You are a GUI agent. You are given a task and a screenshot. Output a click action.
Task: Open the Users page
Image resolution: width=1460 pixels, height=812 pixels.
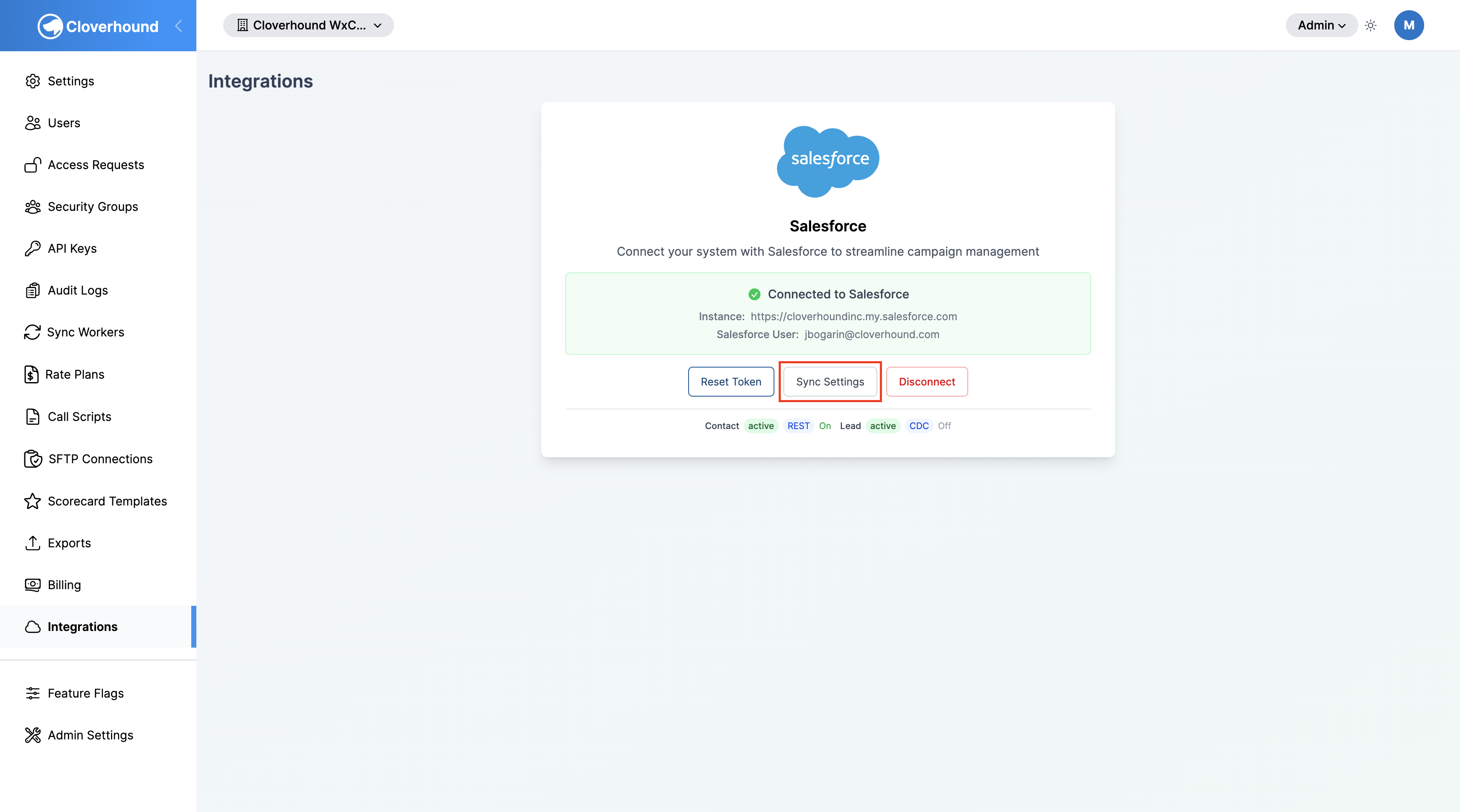[98, 123]
